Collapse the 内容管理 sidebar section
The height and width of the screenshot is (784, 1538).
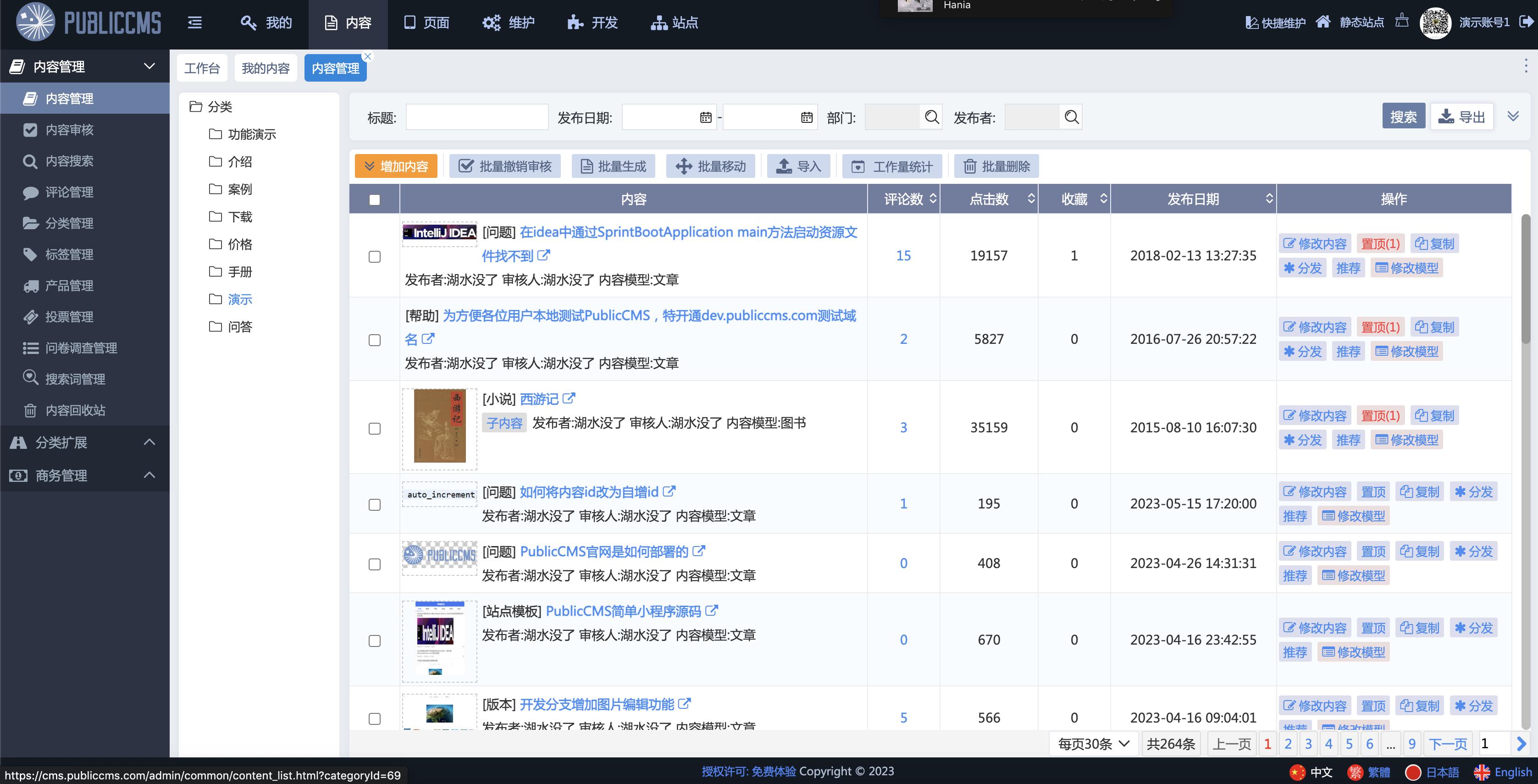(x=149, y=66)
